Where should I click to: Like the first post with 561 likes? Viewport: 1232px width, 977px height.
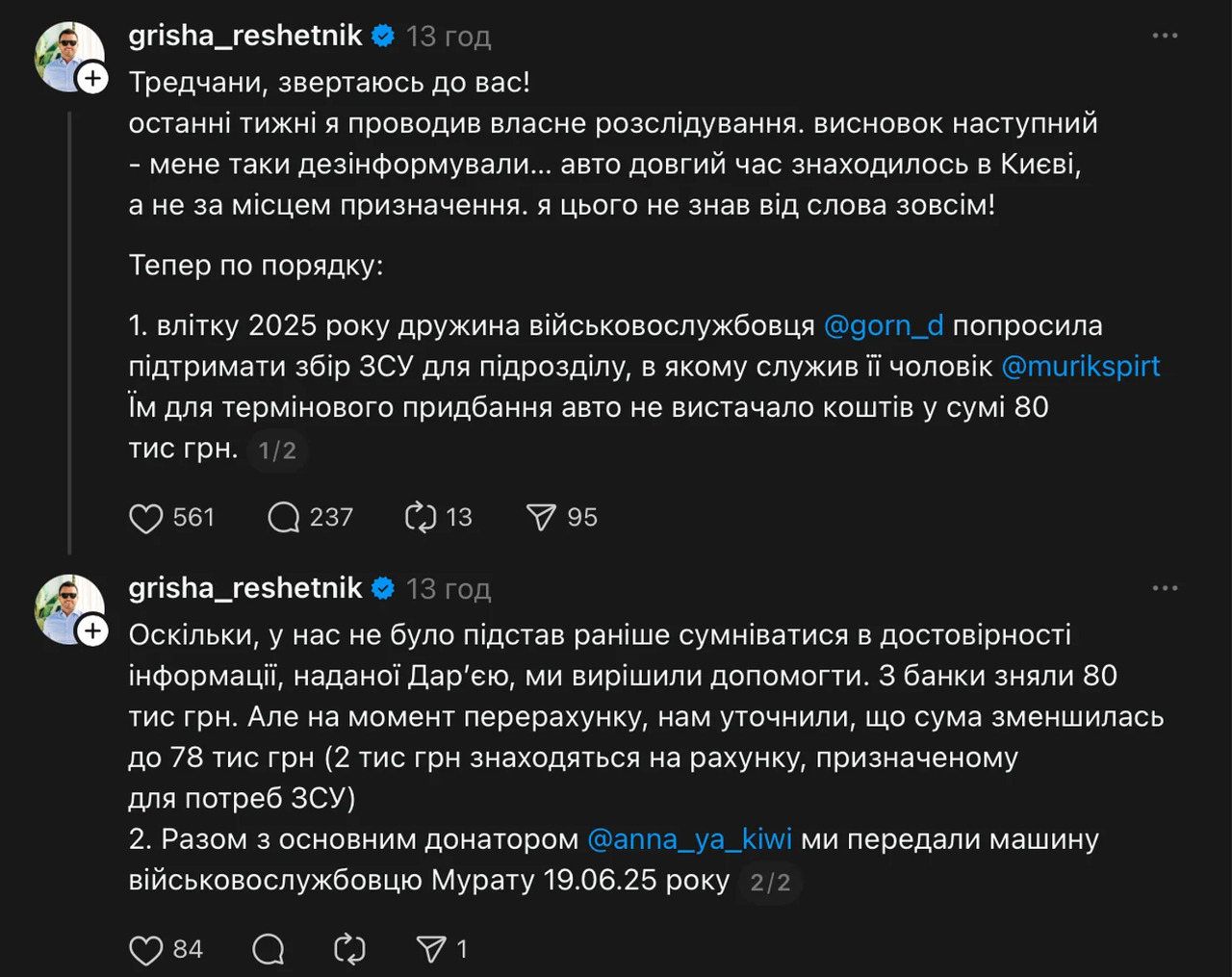tap(146, 518)
